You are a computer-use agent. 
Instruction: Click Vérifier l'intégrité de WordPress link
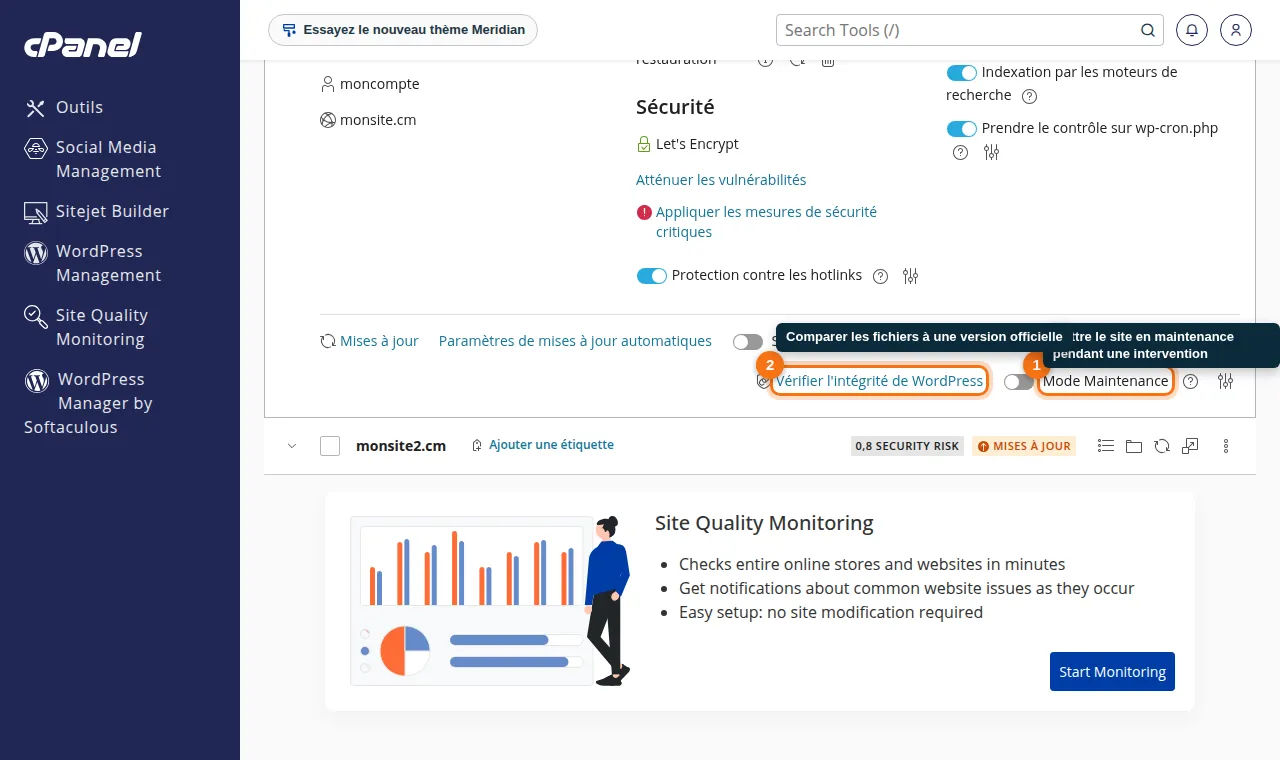[x=879, y=381]
